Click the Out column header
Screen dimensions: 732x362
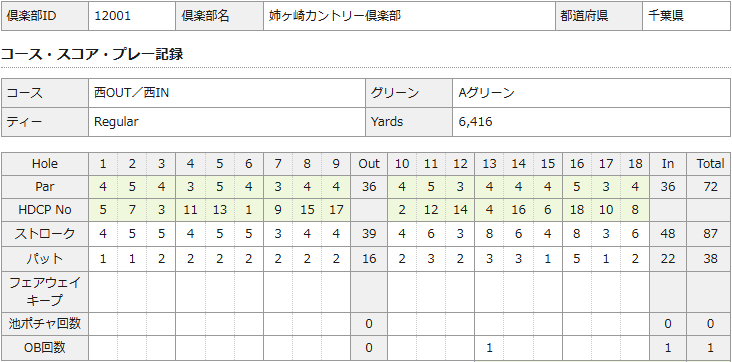(369, 164)
